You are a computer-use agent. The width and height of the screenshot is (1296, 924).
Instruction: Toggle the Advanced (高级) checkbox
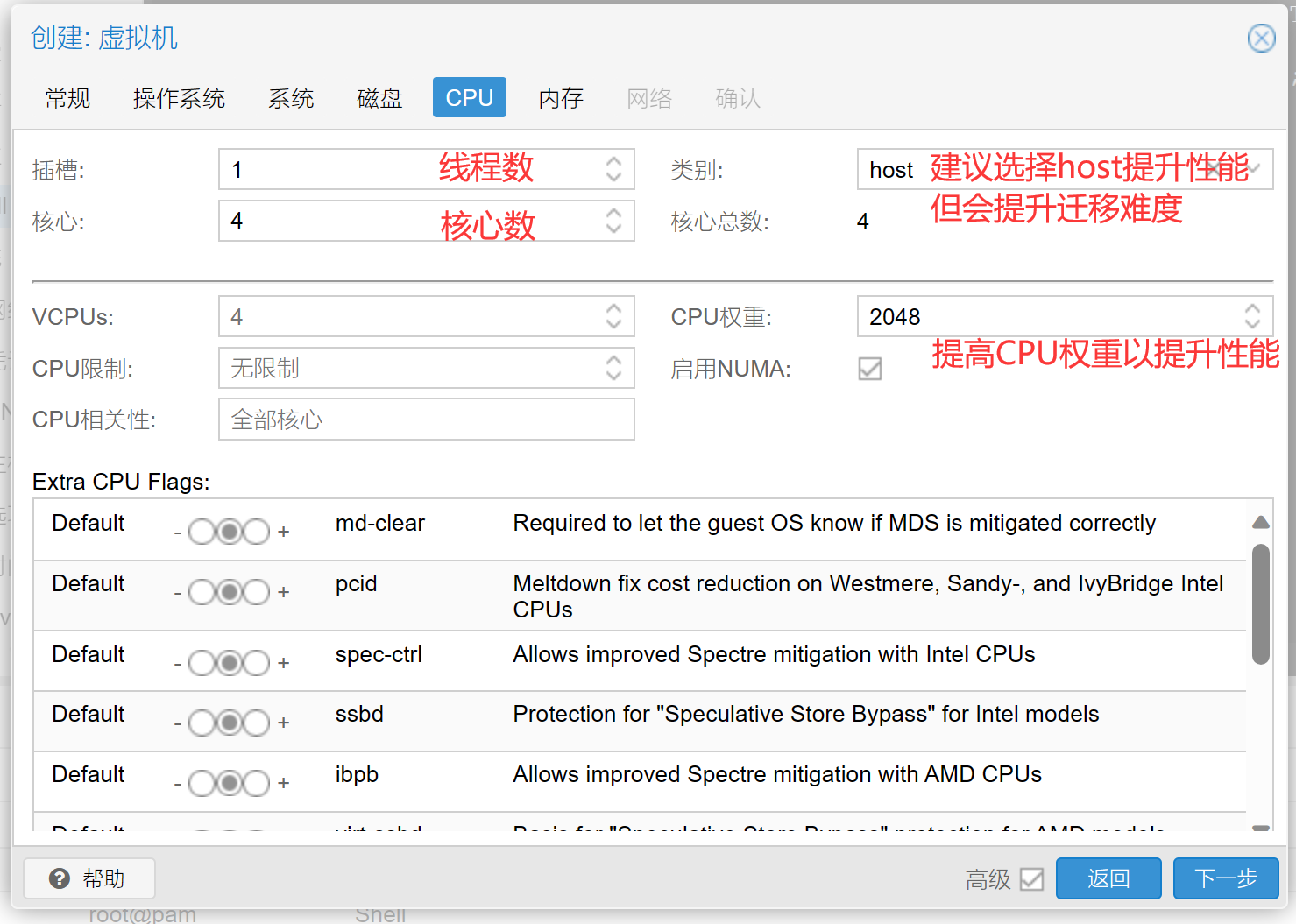tap(1032, 878)
